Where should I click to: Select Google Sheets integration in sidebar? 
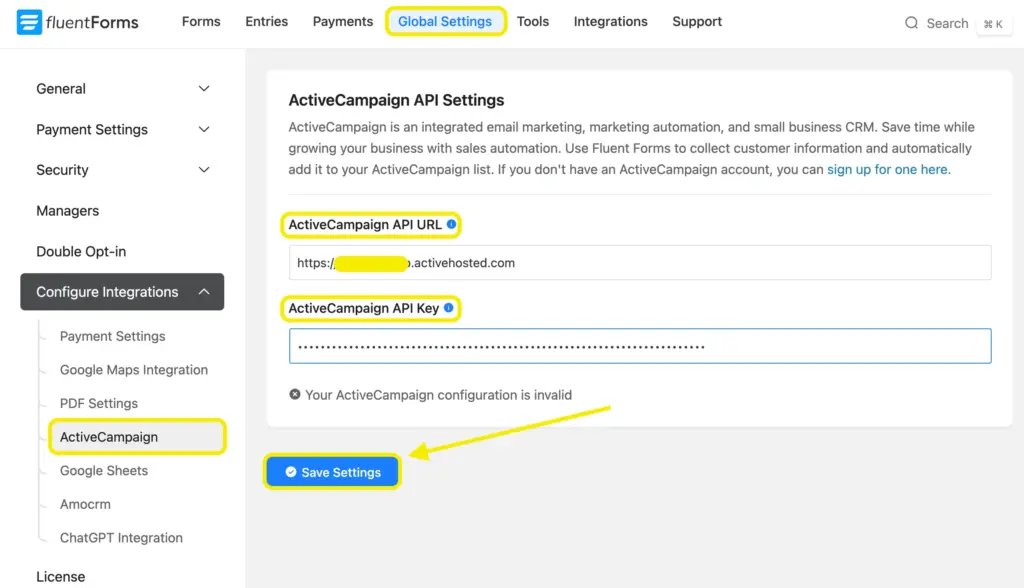(104, 471)
